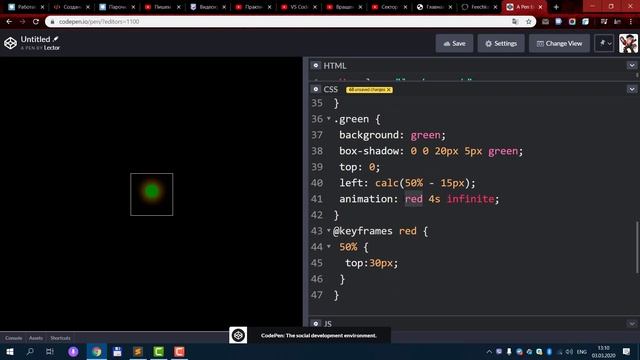Viewport: 640px width, 360px height.
Task: Open Chrome from taskbar
Action: pos(97,351)
